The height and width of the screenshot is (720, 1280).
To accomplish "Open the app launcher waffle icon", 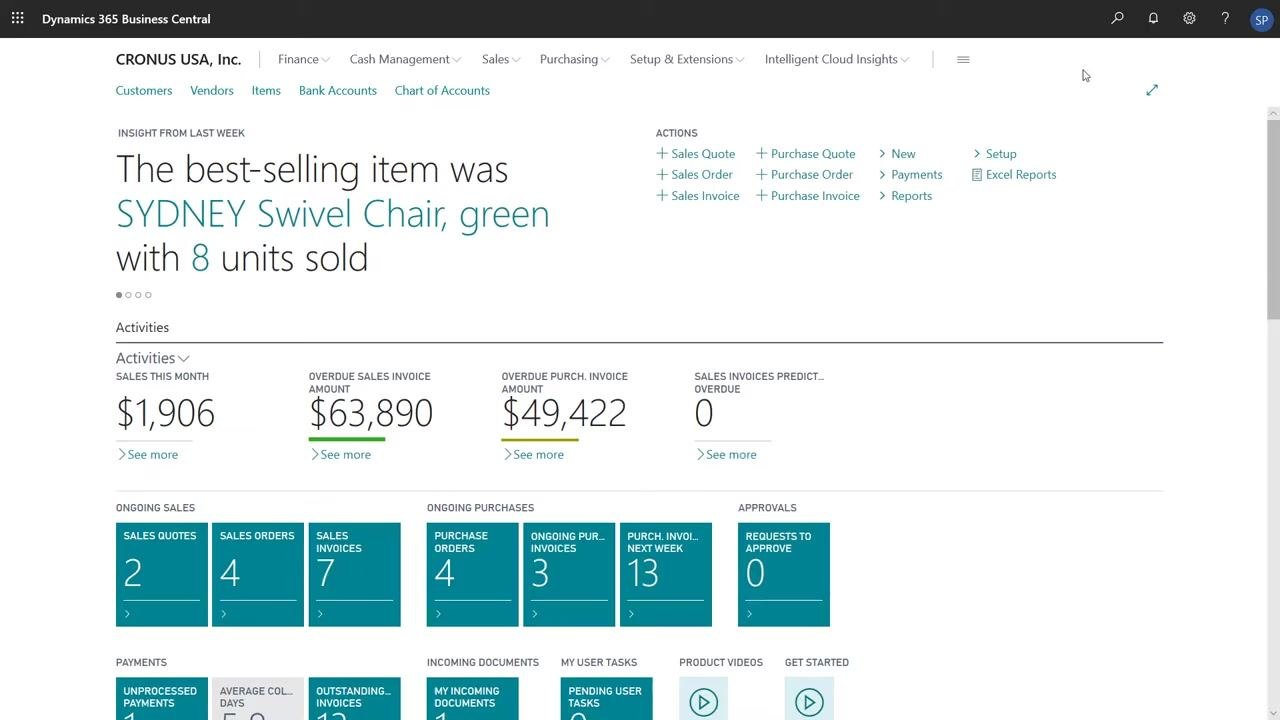I will point(18,18).
